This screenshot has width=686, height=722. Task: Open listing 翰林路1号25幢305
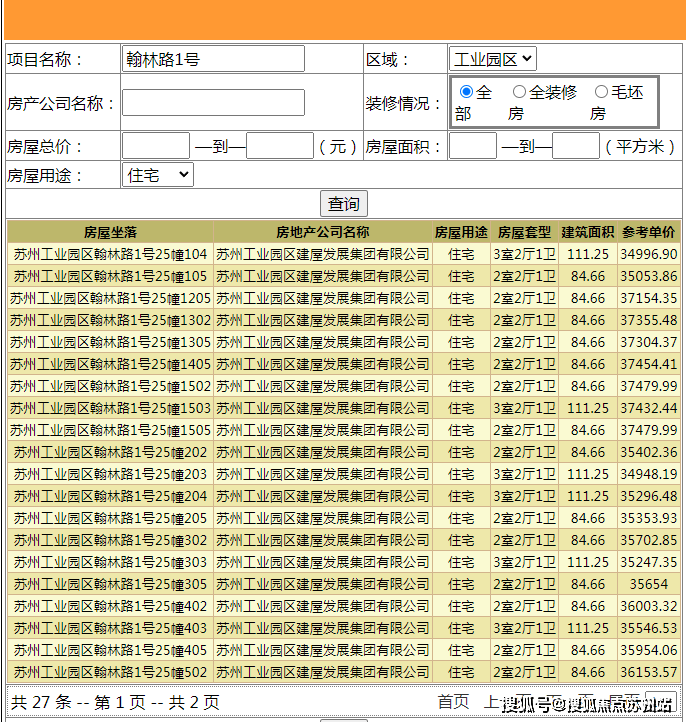point(110,584)
